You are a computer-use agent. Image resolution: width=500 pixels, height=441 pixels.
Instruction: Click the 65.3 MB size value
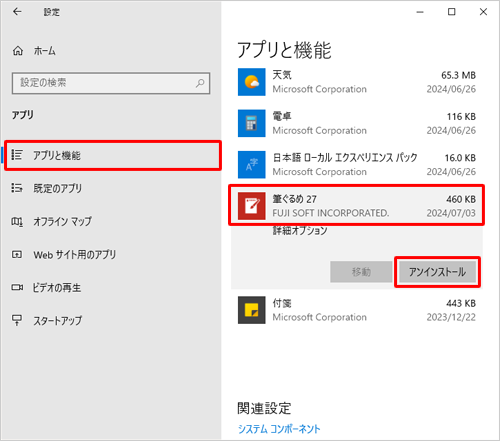(458, 75)
